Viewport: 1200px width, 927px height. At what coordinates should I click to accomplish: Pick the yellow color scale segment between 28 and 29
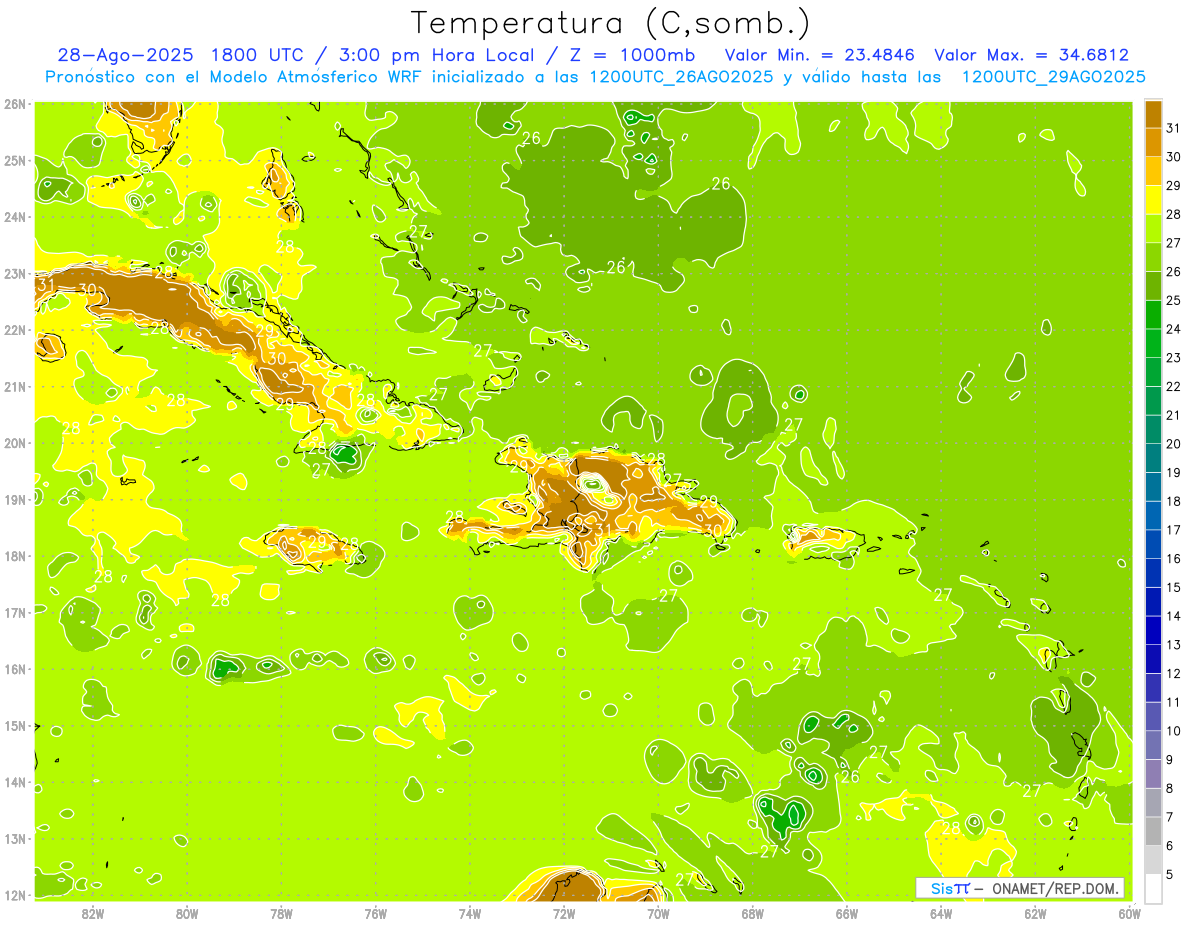pyautogui.click(x=1154, y=200)
